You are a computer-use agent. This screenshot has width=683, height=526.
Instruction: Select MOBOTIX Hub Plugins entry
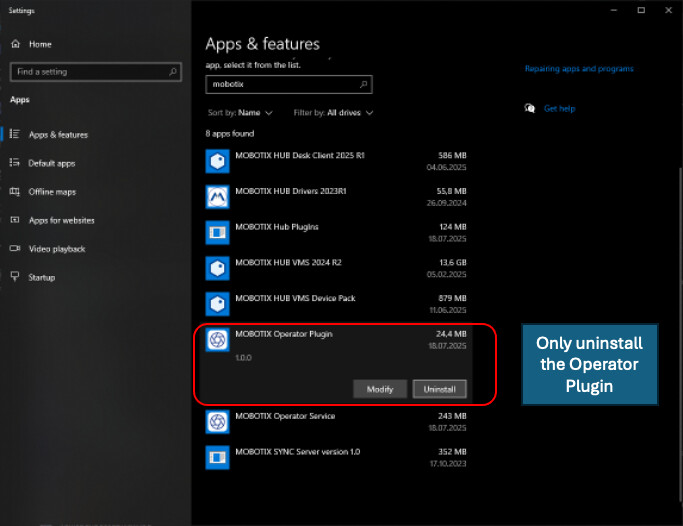pos(336,233)
